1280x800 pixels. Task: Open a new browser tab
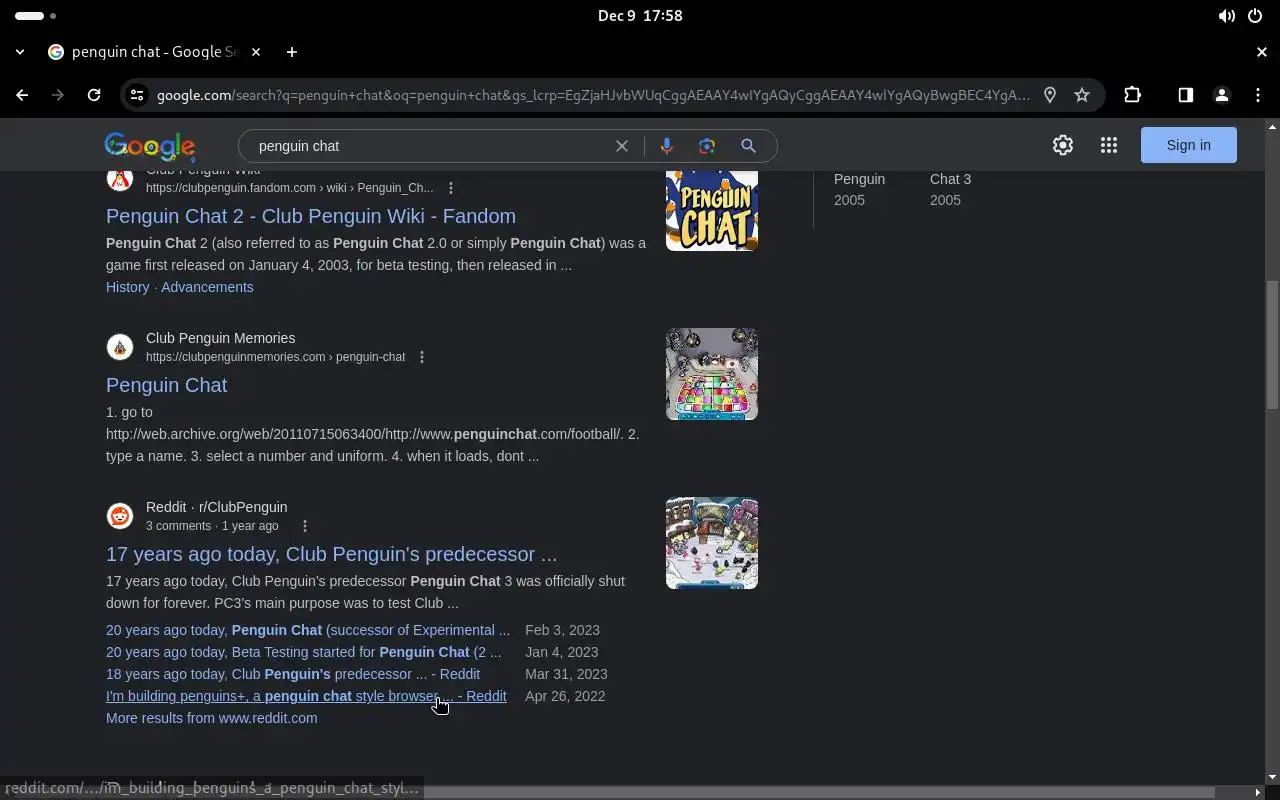[291, 52]
